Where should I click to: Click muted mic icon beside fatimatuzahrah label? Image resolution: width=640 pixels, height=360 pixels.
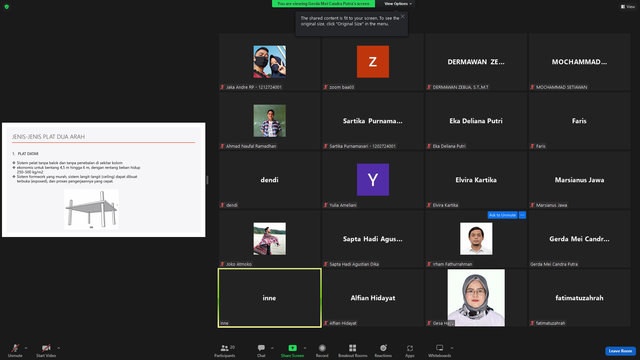coord(532,323)
